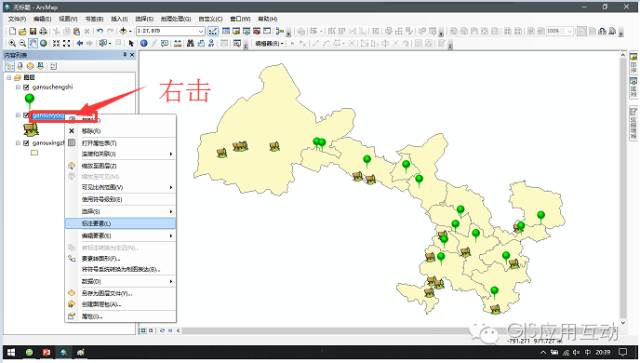Collapse the gansuchengshi layer tree node
The image size is (640, 363).
tap(18, 87)
